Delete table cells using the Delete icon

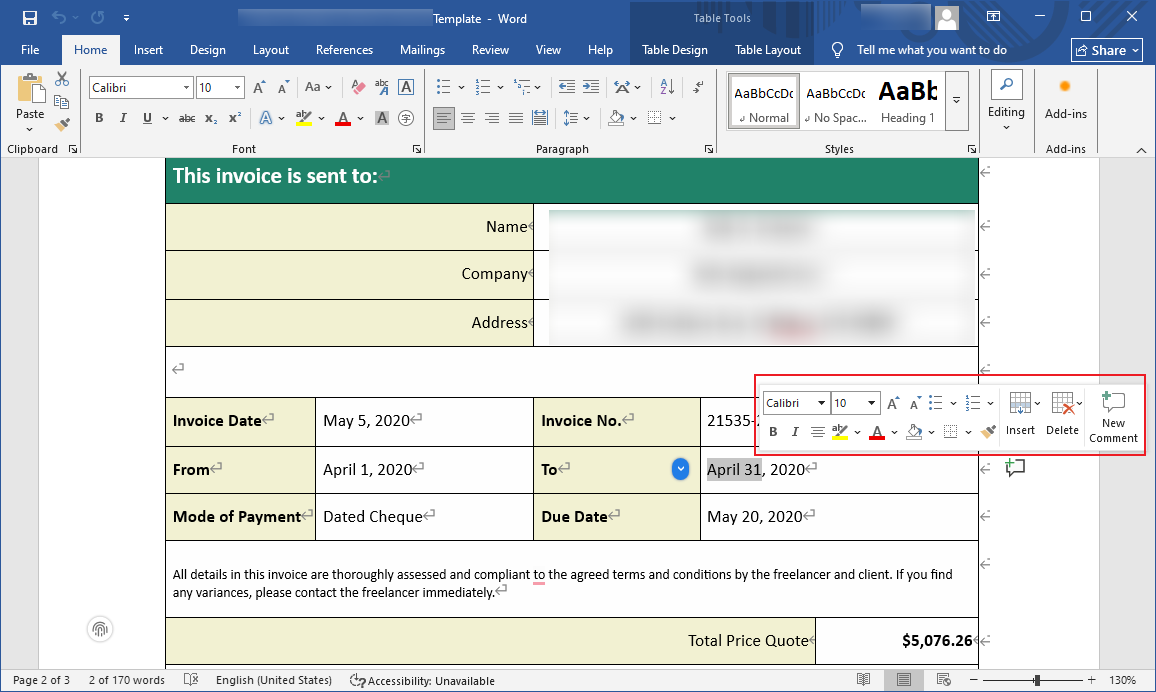(x=1062, y=413)
